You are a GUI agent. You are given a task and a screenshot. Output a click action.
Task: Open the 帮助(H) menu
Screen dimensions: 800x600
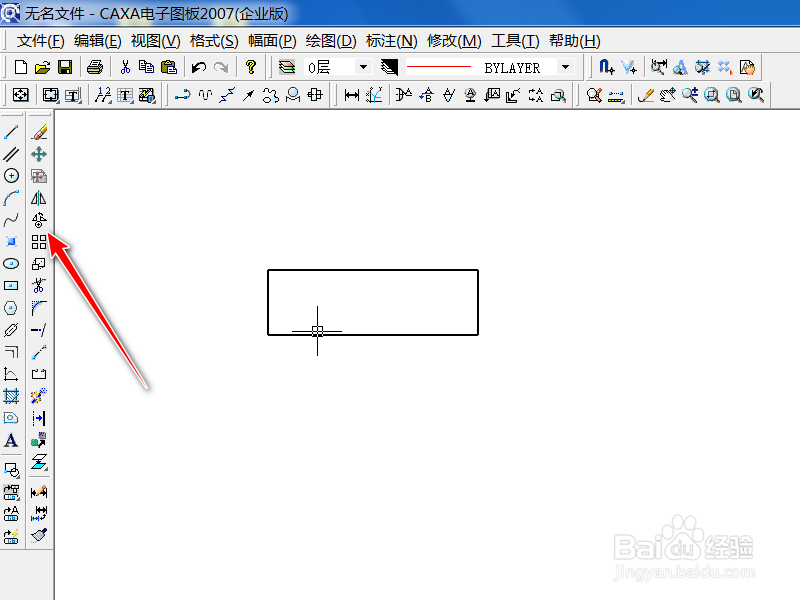574,41
